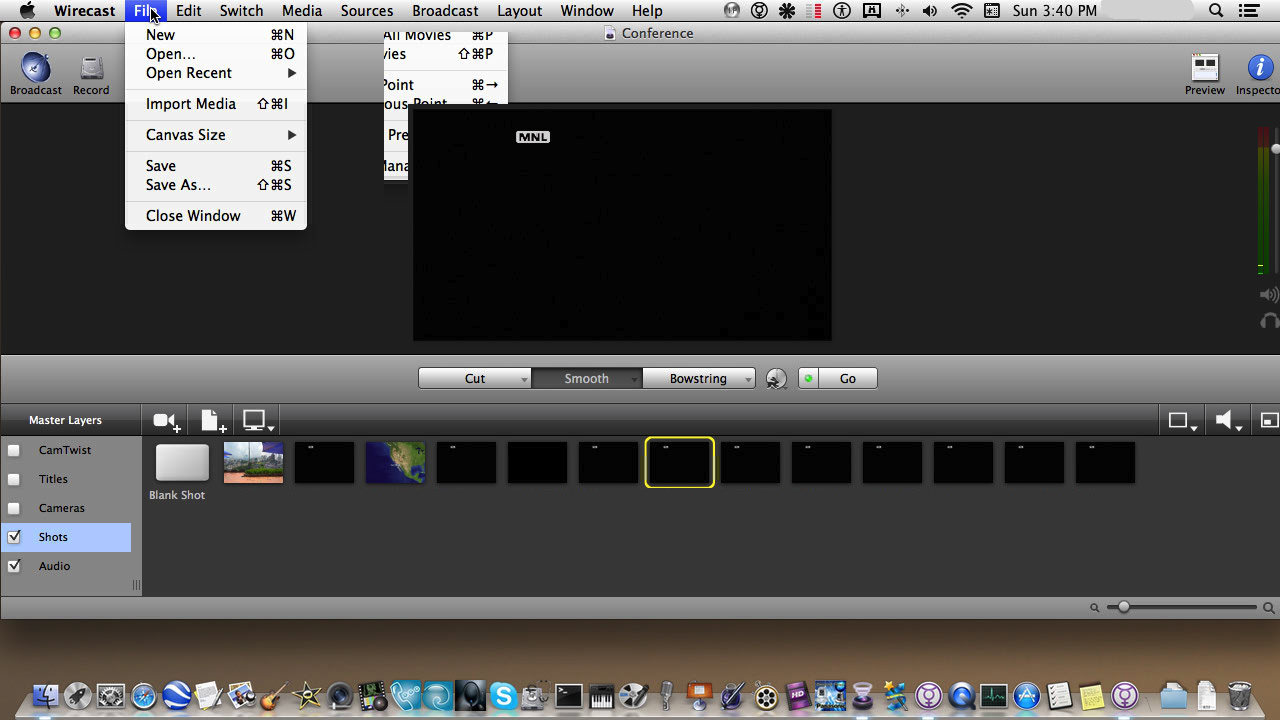The width and height of the screenshot is (1280, 720).
Task: Toggle the green AutoLive light beside Go
Action: tap(808, 379)
